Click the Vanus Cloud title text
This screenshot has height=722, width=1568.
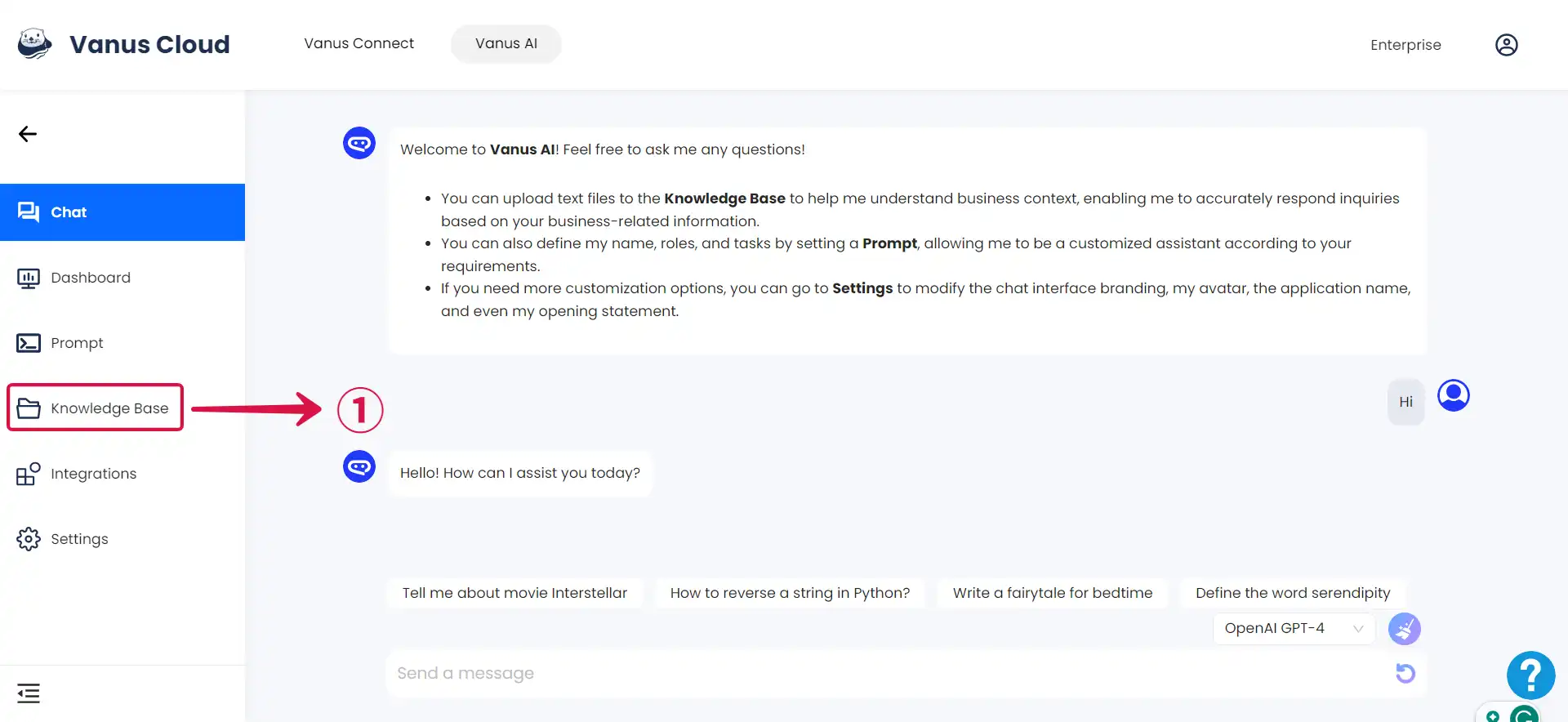149,44
